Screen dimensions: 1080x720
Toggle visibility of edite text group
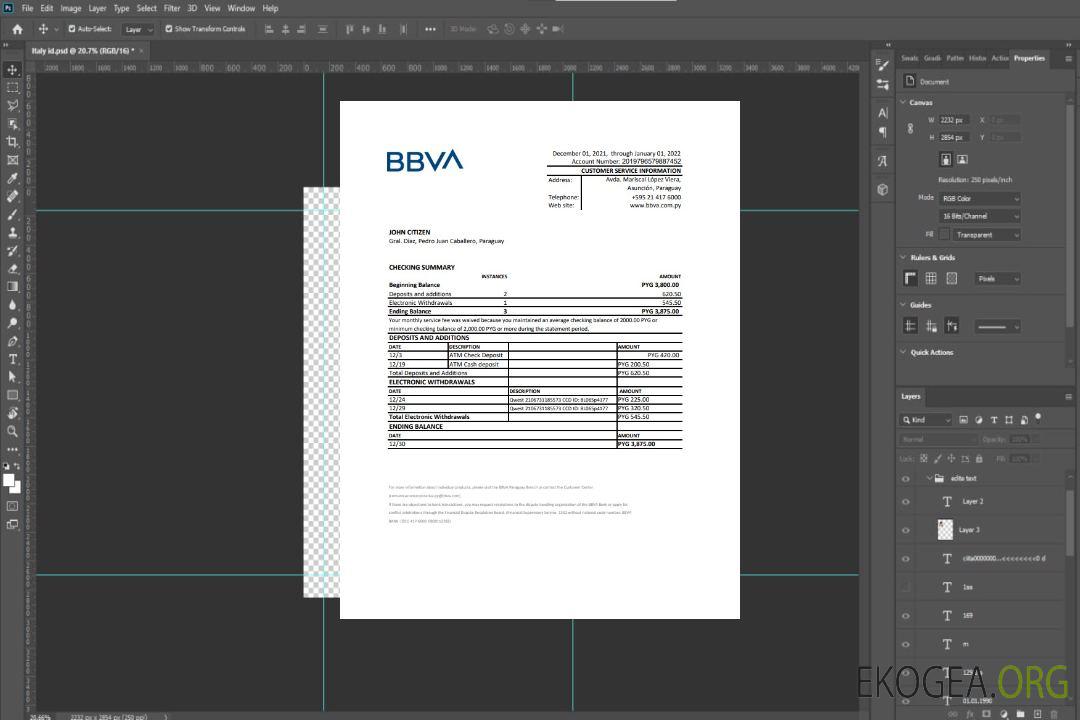pyautogui.click(x=906, y=479)
